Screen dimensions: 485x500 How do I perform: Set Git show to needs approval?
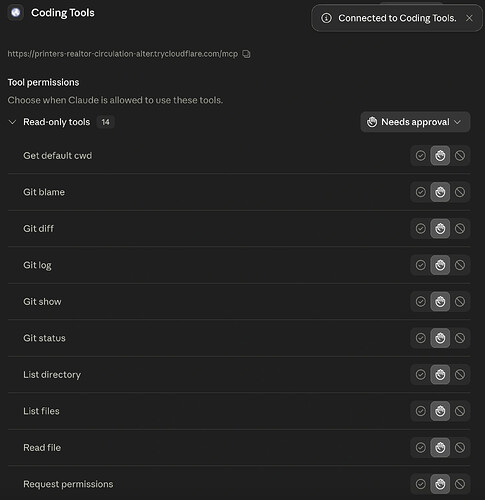(440, 301)
